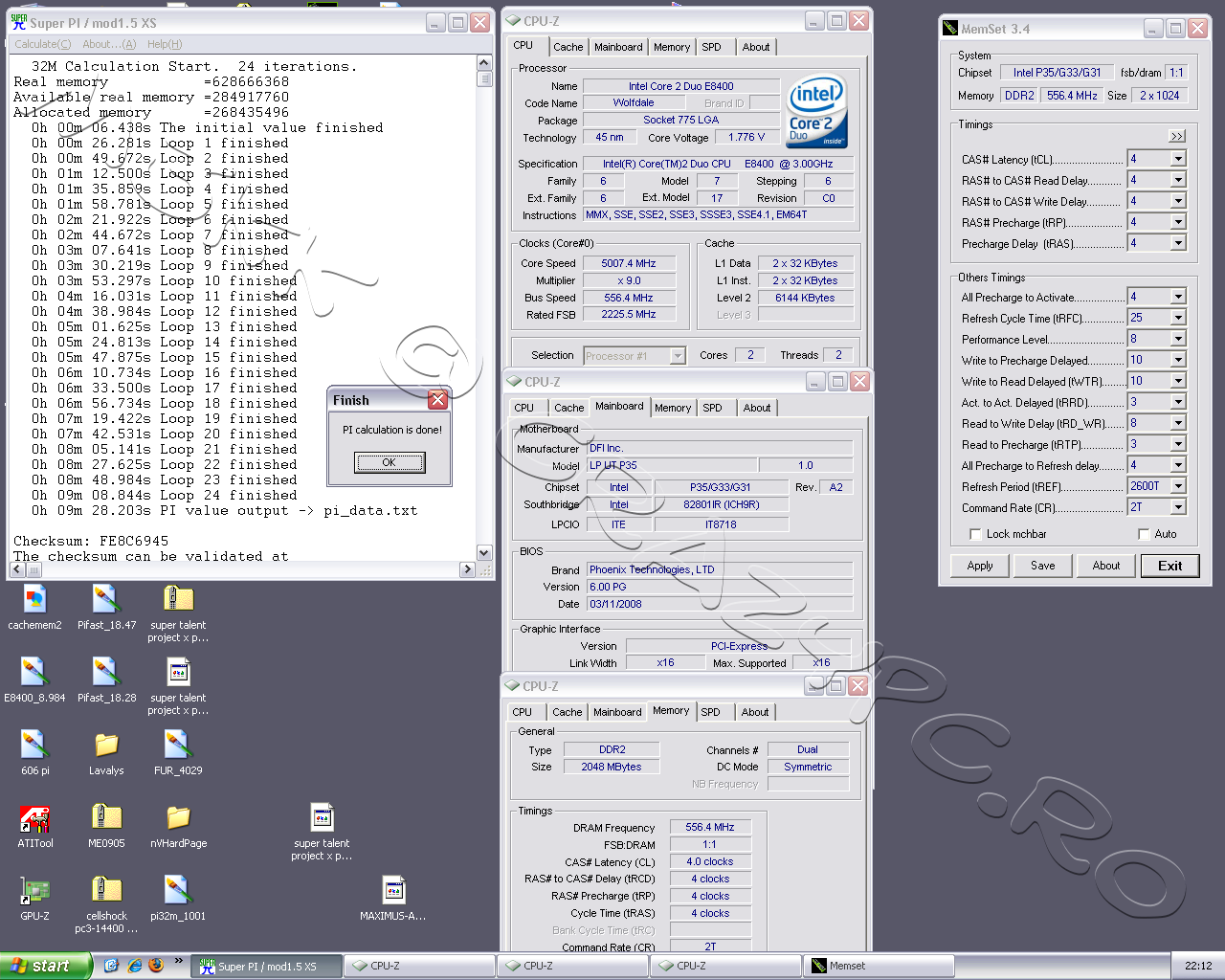Image resolution: width=1225 pixels, height=980 pixels.
Task: Open ME0905 zip archive
Action: (x=106, y=825)
